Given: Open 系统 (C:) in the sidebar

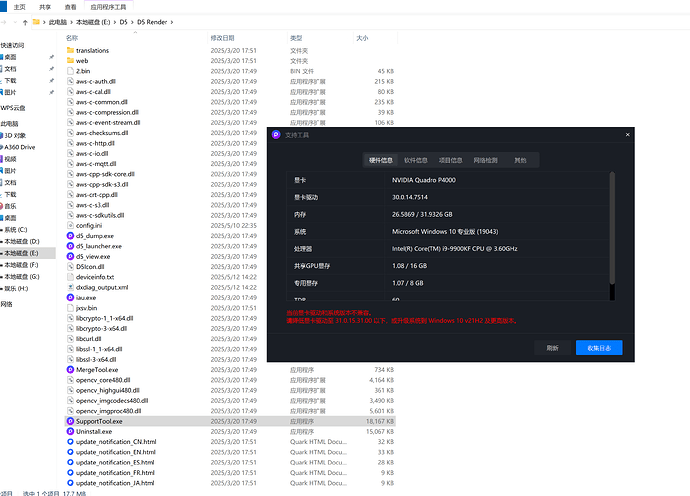Looking at the screenshot, I should tap(16, 230).
